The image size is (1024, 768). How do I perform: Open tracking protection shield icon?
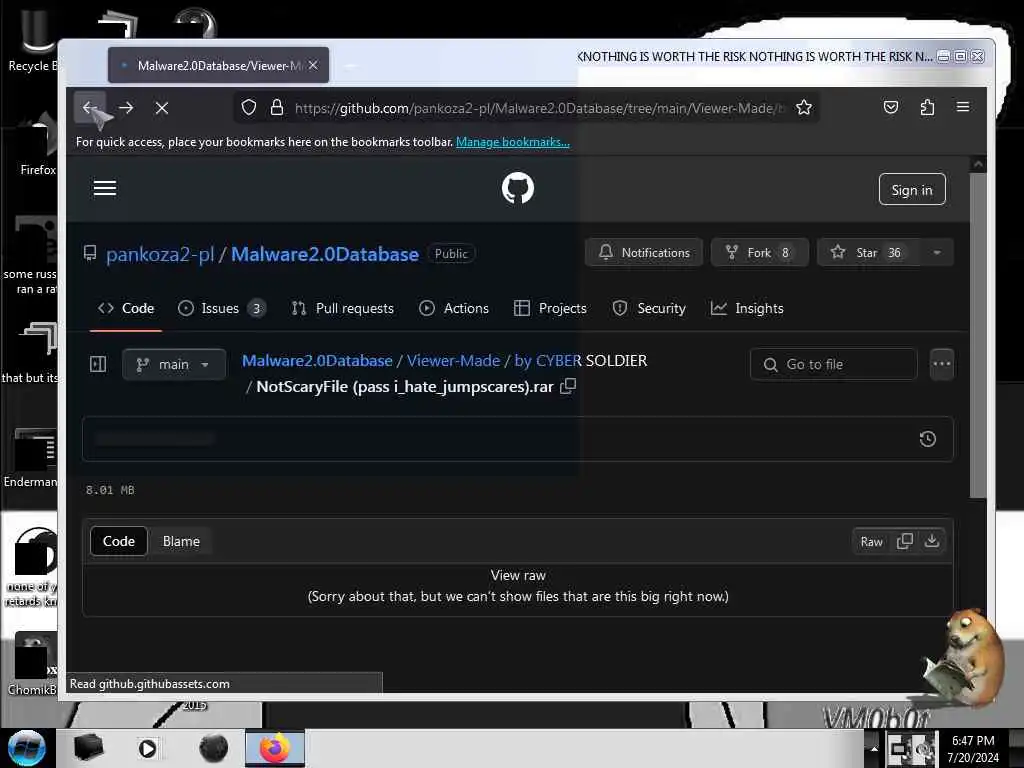coord(249,108)
